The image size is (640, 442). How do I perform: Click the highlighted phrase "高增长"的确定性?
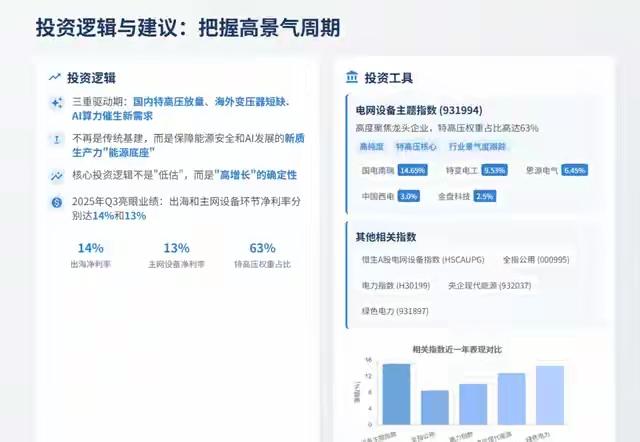tap(256, 175)
